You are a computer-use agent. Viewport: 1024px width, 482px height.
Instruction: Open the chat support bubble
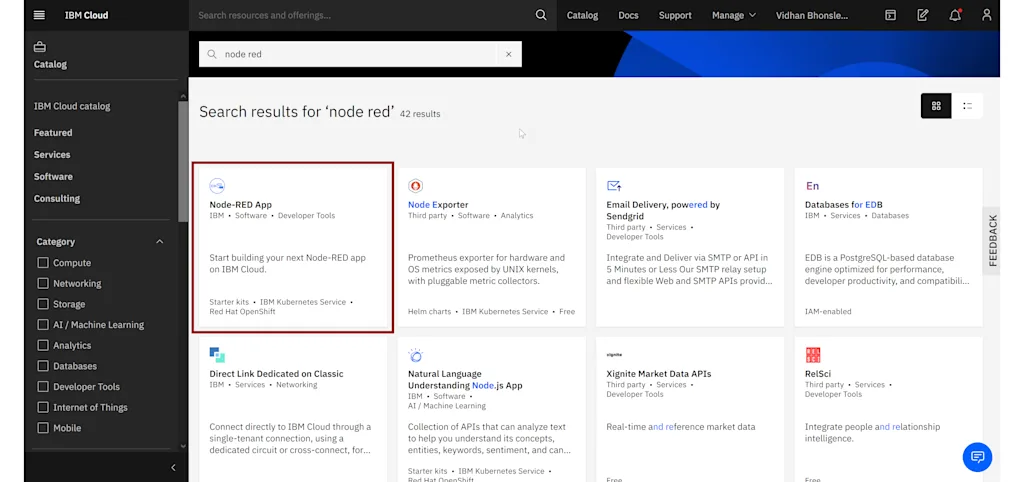tap(977, 457)
